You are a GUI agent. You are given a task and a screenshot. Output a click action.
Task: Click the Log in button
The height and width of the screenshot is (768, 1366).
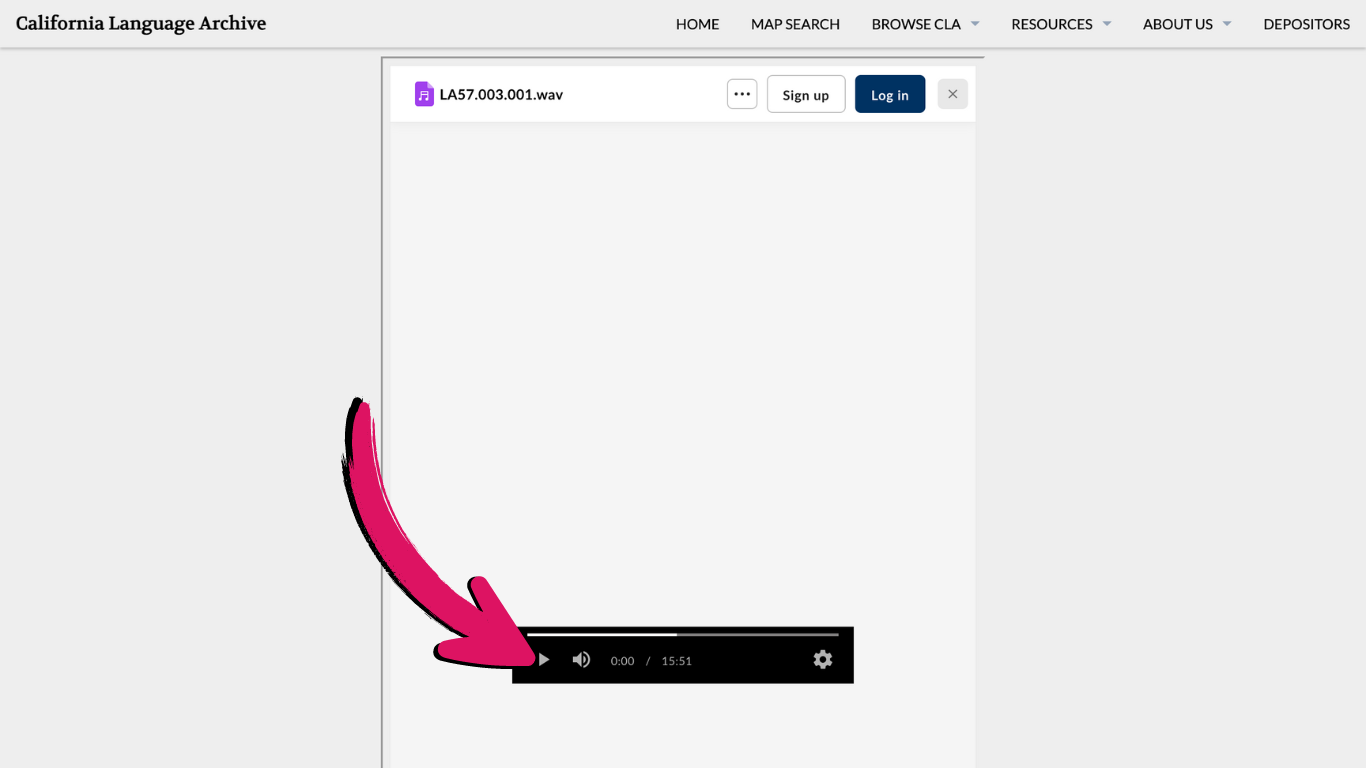pyautogui.click(x=890, y=94)
